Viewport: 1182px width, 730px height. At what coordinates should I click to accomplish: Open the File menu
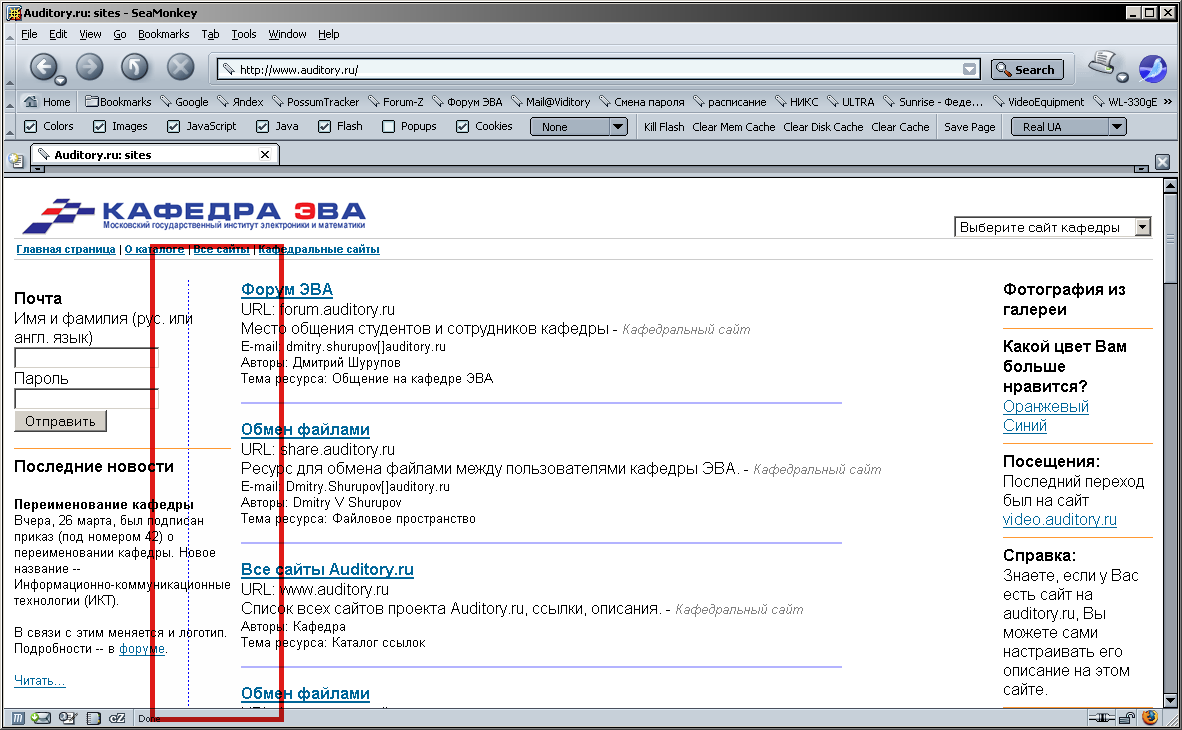point(29,34)
